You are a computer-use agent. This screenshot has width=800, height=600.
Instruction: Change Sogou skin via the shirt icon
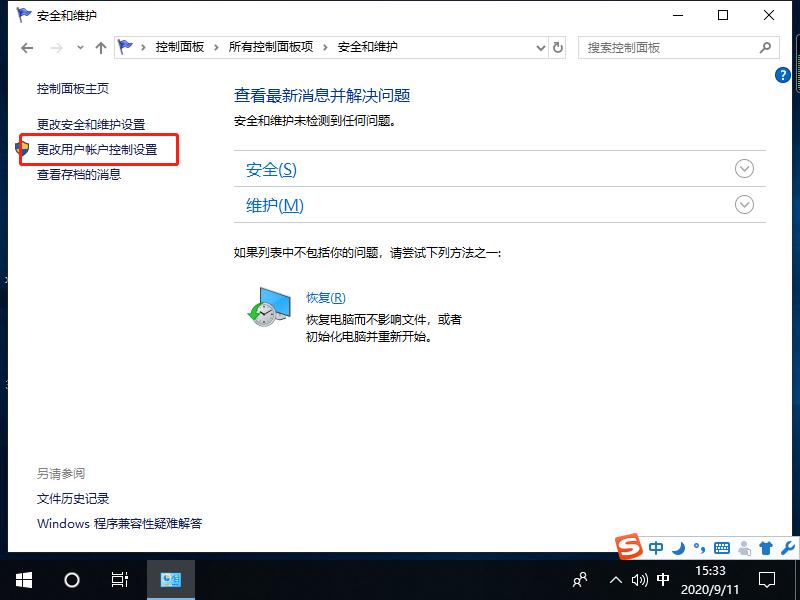tap(766, 548)
